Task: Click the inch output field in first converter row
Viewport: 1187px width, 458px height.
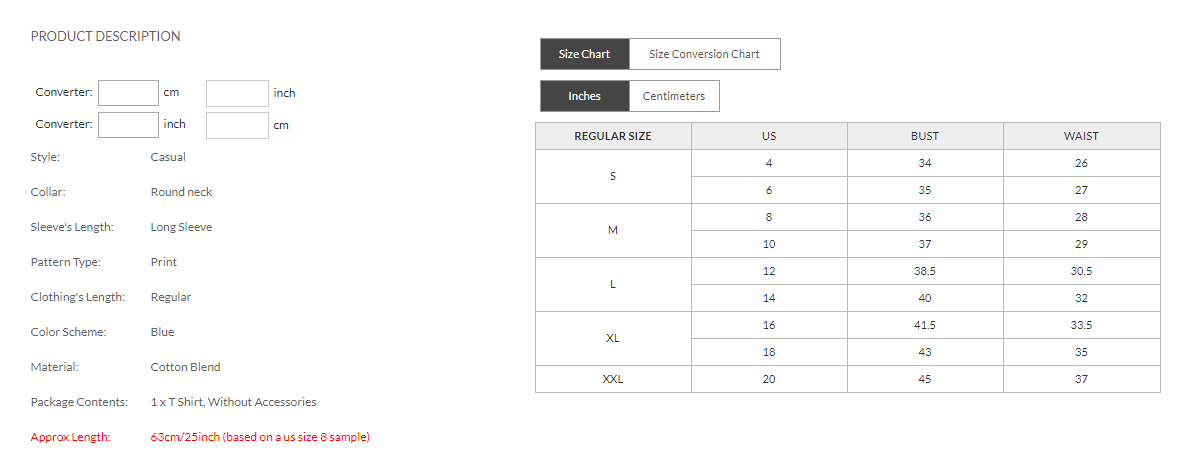Action: point(237,93)
